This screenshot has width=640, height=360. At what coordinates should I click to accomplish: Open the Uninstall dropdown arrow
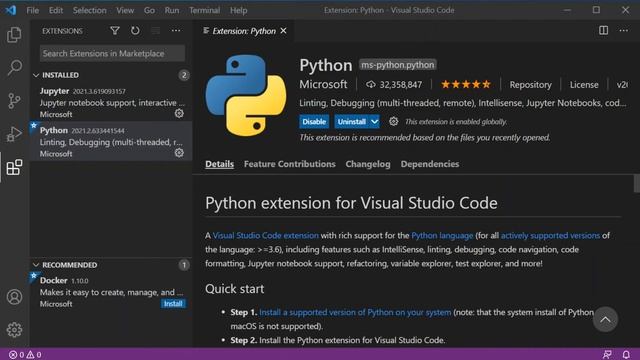374,122
